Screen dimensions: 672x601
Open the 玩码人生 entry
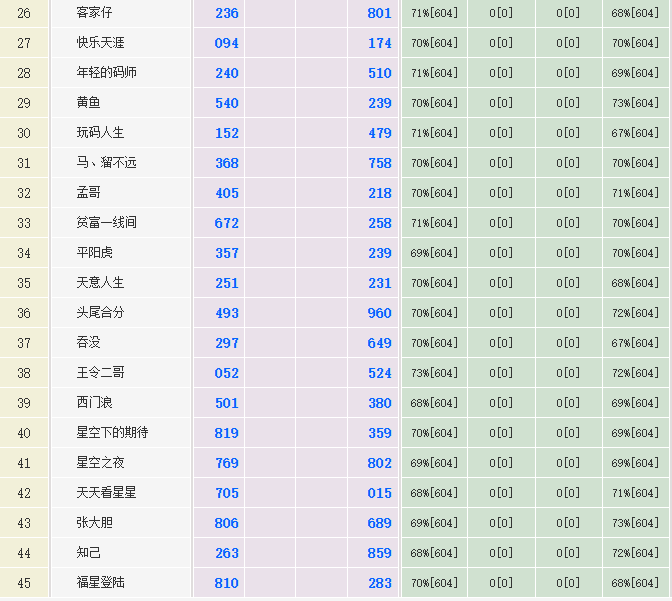pyautogui.click(x=101, y=133)
